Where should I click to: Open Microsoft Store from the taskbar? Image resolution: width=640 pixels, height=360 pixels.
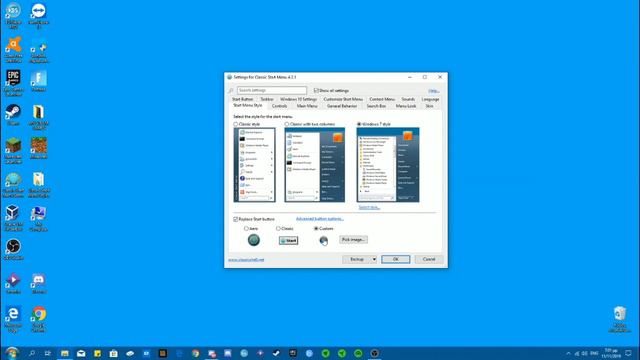point(113,353)
